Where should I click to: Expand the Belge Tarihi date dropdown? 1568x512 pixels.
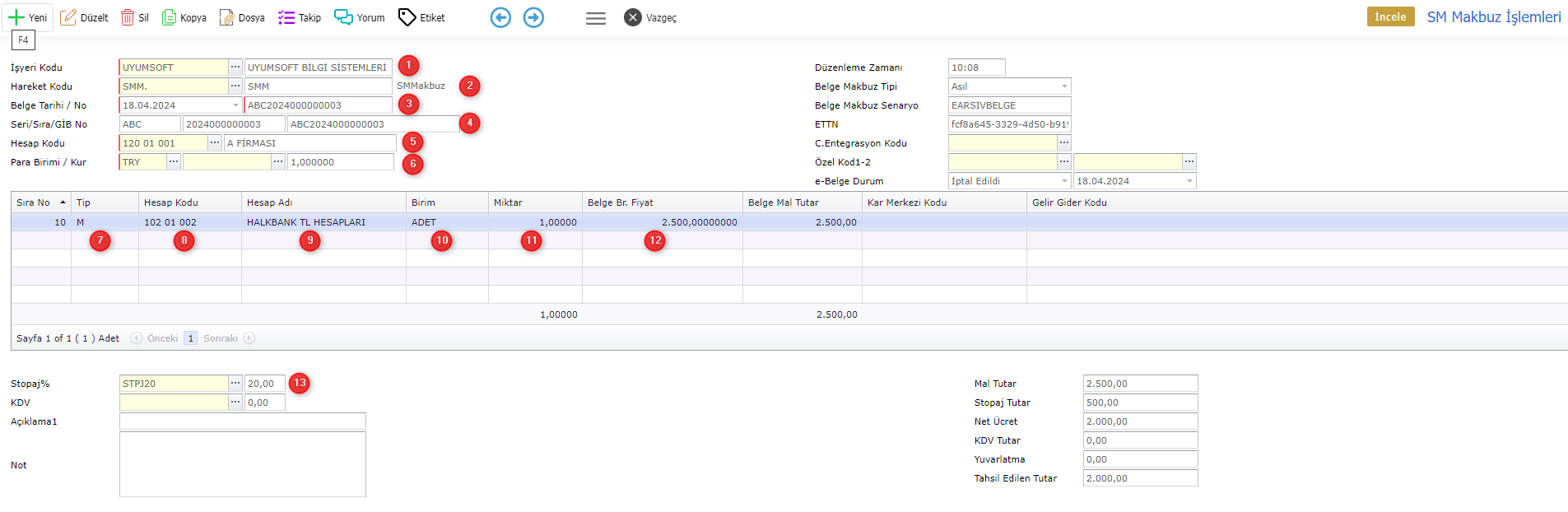235,105
